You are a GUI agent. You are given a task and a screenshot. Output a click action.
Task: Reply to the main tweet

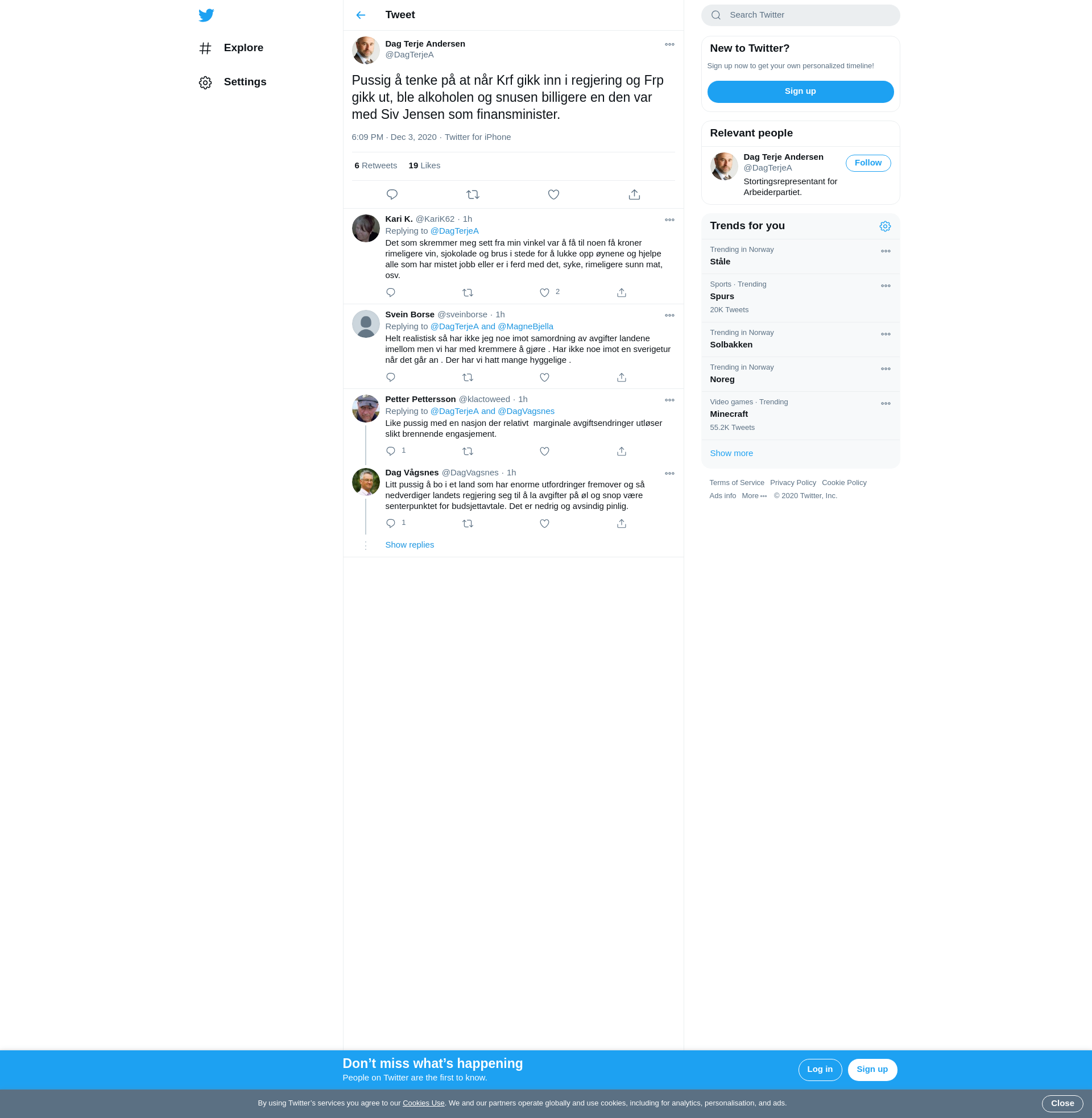pyautogui.click(x=392, y=194)
